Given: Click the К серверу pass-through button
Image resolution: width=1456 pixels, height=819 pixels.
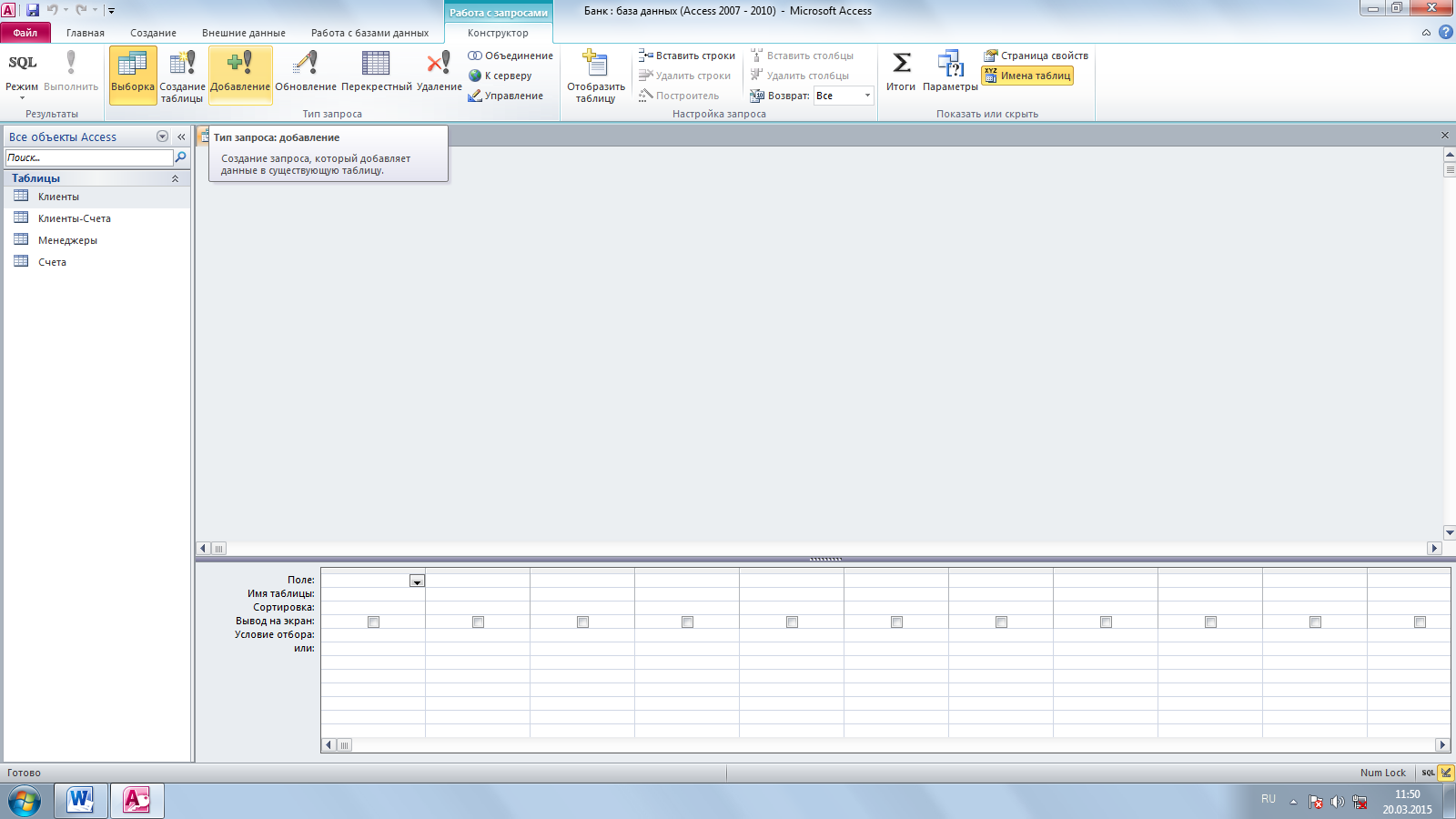Looking at the screenshot, I should point(500,76).
